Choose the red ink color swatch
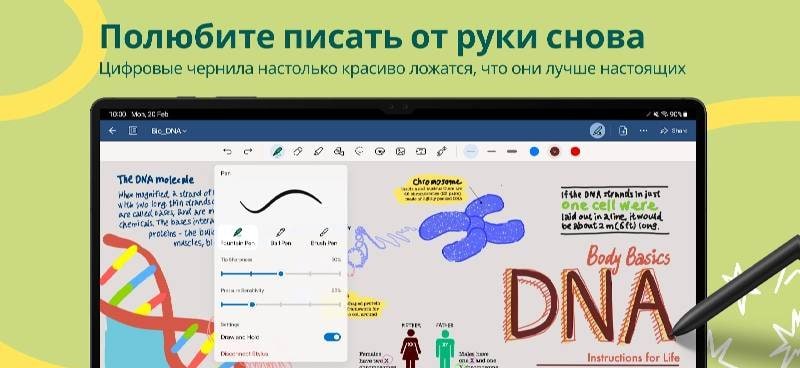The image size is (800, 368). (575, 152)
